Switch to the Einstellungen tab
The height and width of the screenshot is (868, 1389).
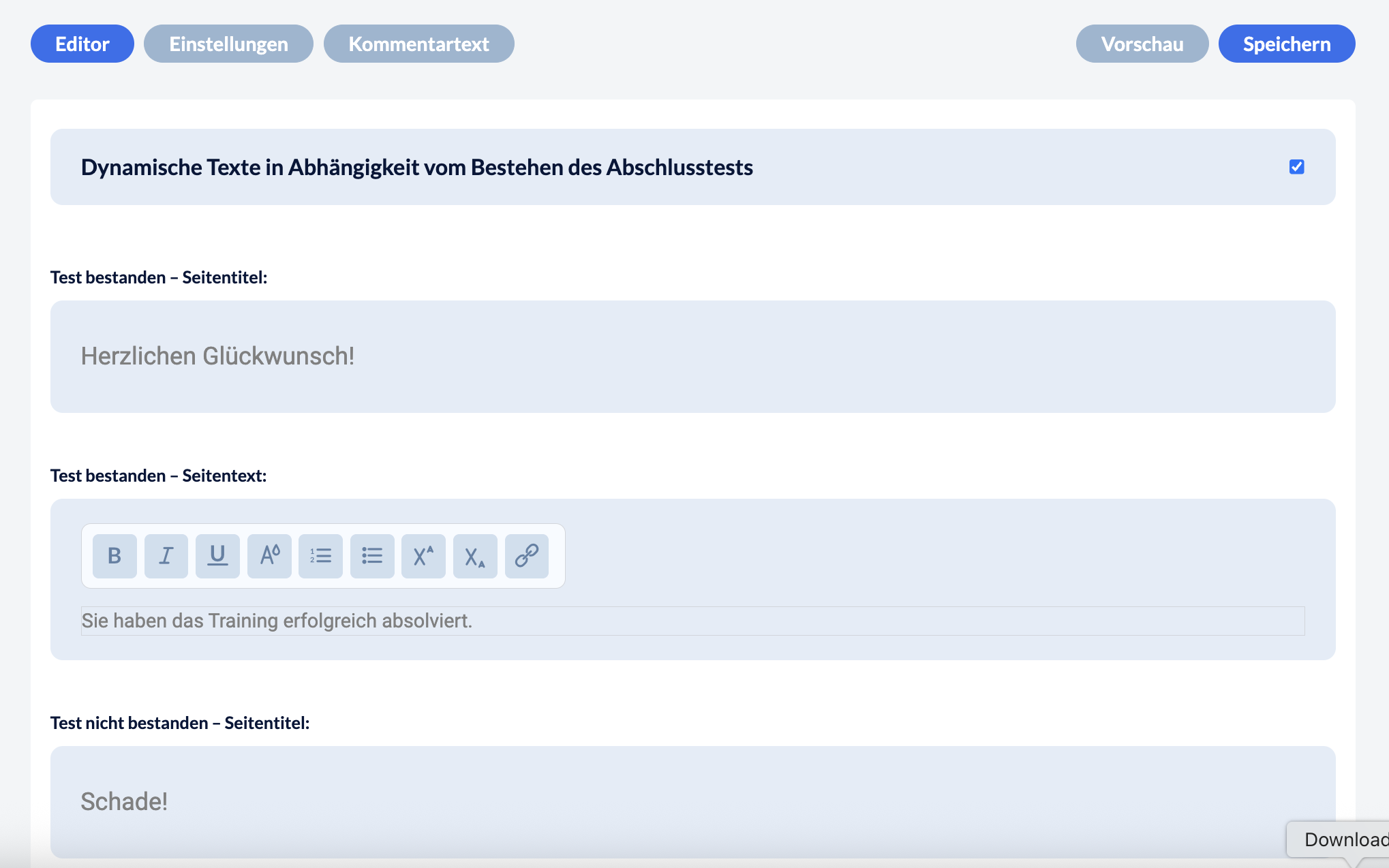tap(228, 44)
